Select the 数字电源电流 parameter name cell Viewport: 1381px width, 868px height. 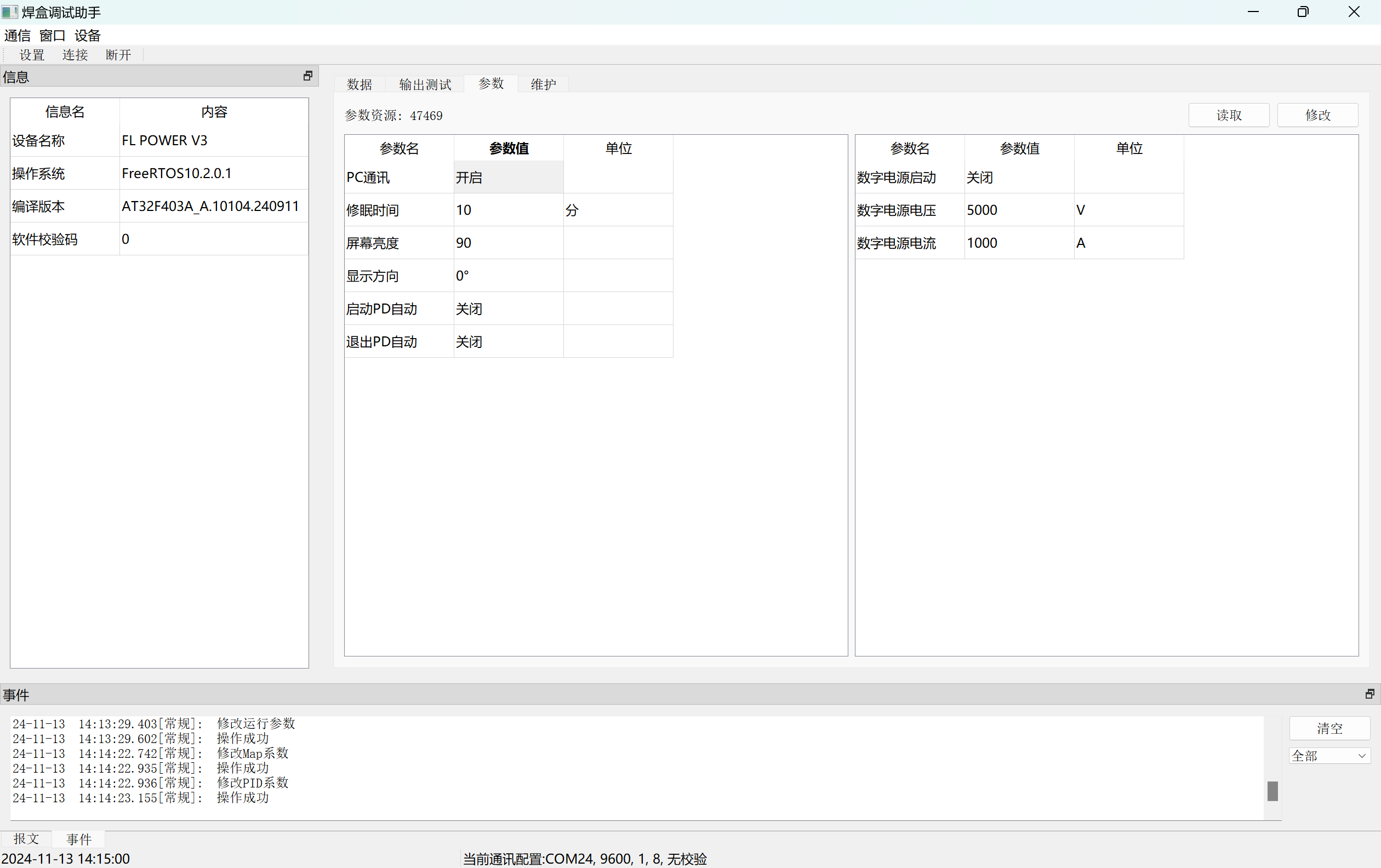click(x=910, y=243)
